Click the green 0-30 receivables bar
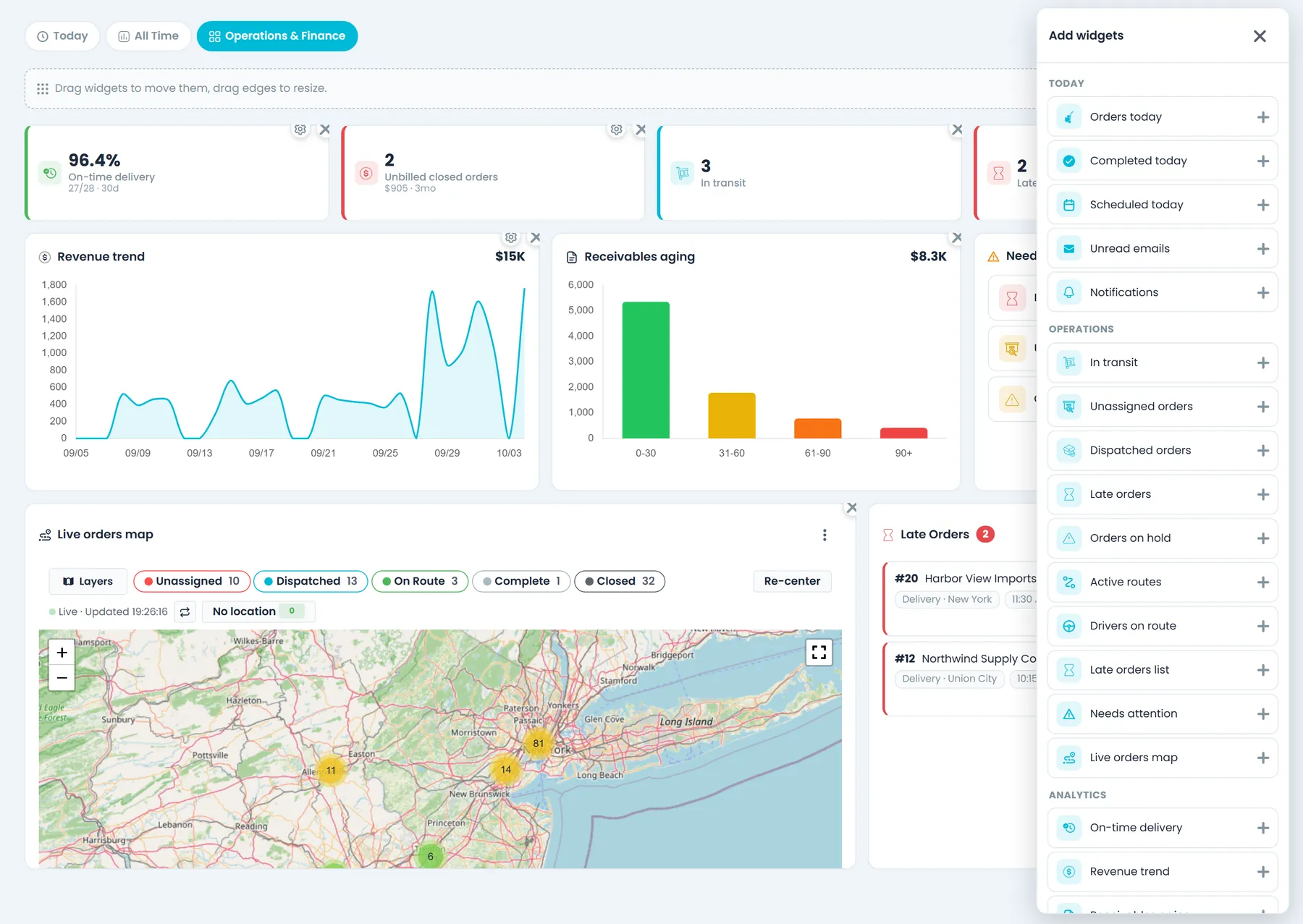This screenshot has width=1303, height=924. tap(646, 370)
